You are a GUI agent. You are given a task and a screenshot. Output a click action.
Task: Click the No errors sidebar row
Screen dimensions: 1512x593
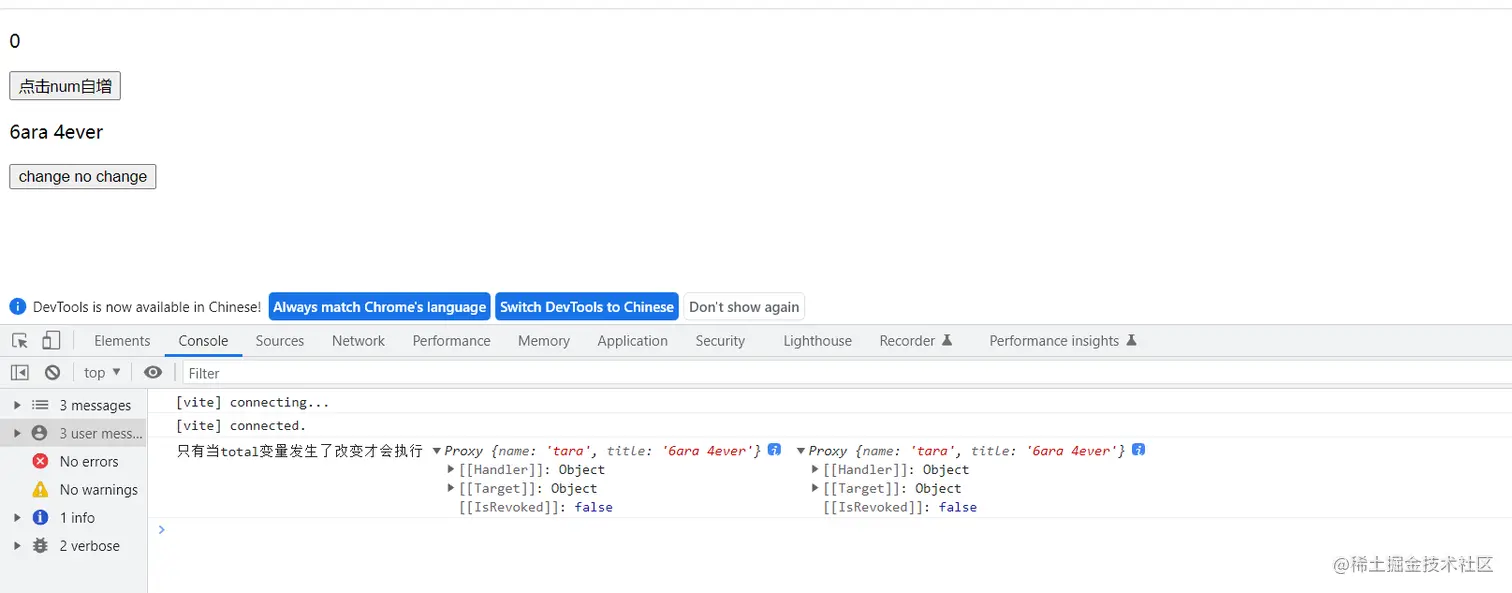click(x=74, y=461)
